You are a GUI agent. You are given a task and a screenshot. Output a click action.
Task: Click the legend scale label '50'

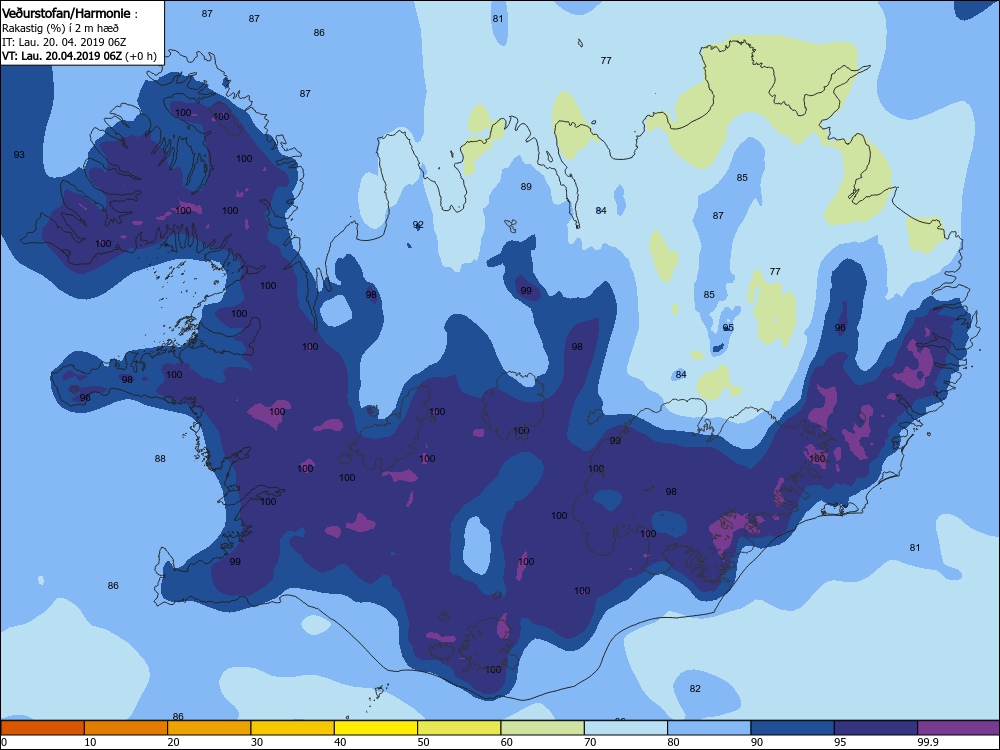423,742
